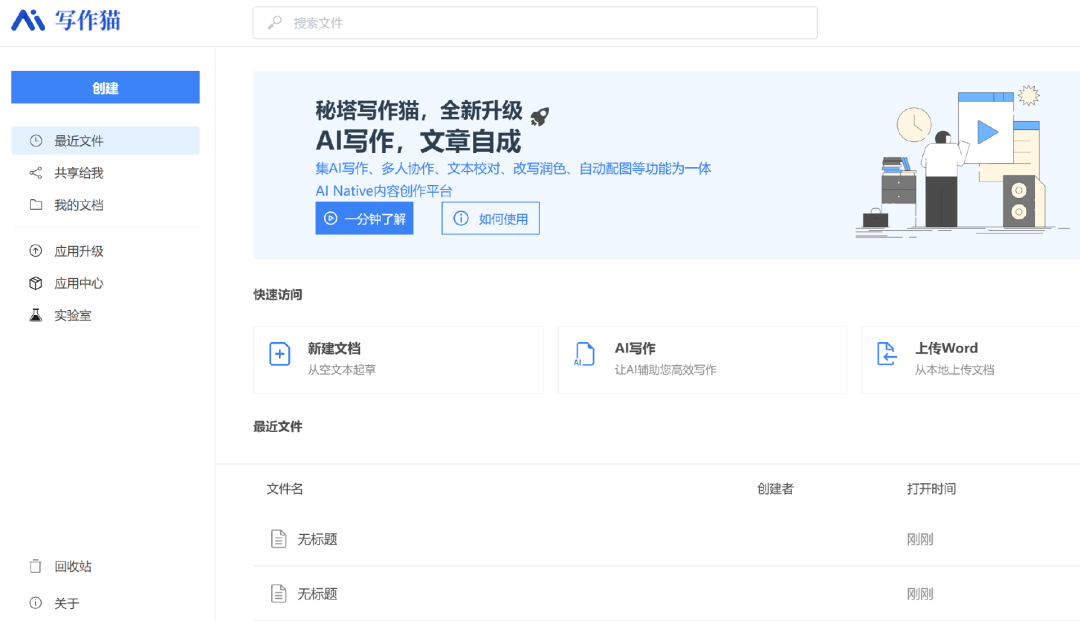Image resolution: width=1080 pixels, height=621 pixels.
Task: Click the clock icon beside 最近文件
Action: tap(36, 140)
